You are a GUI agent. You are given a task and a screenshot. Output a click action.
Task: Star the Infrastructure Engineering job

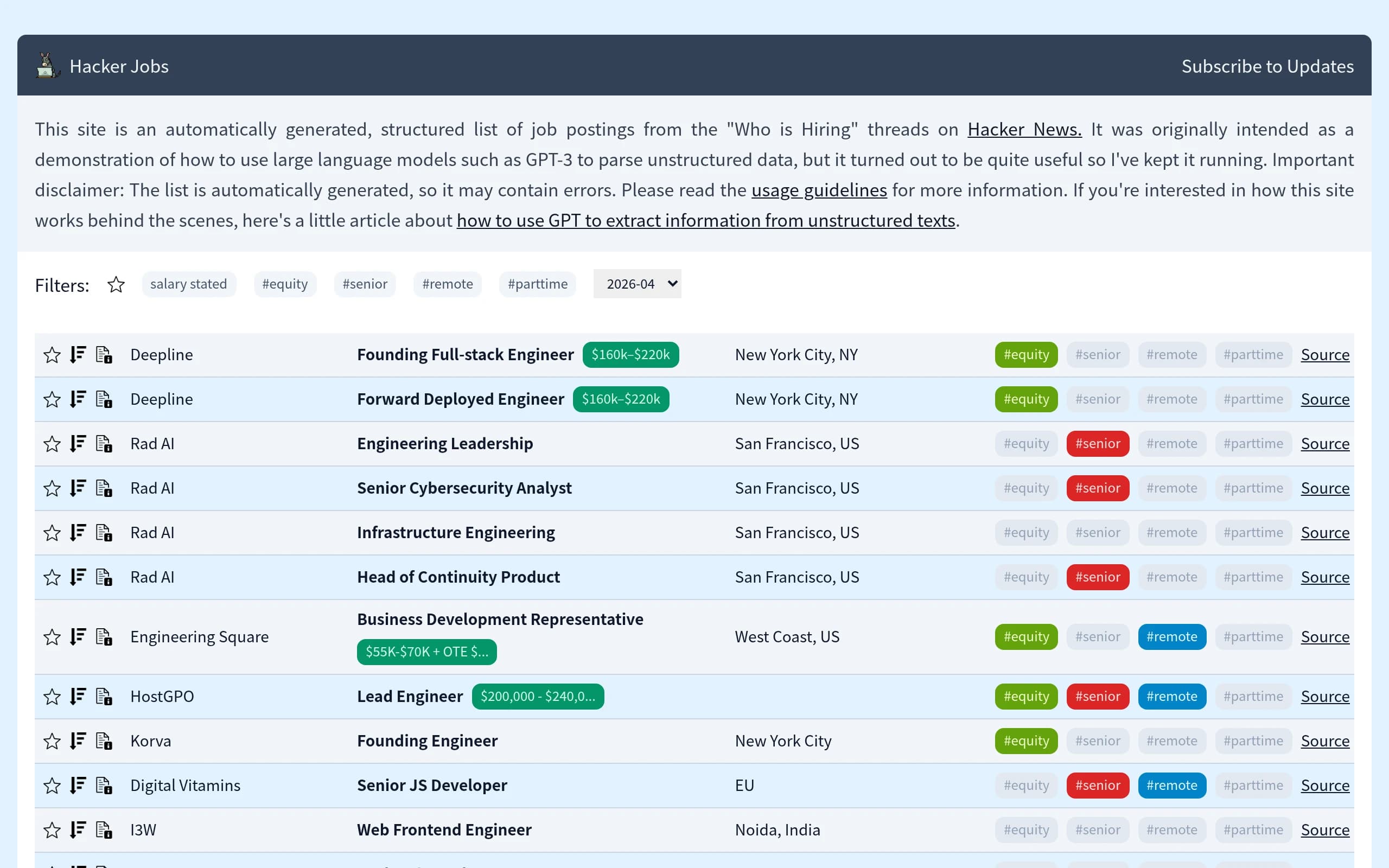52,533
